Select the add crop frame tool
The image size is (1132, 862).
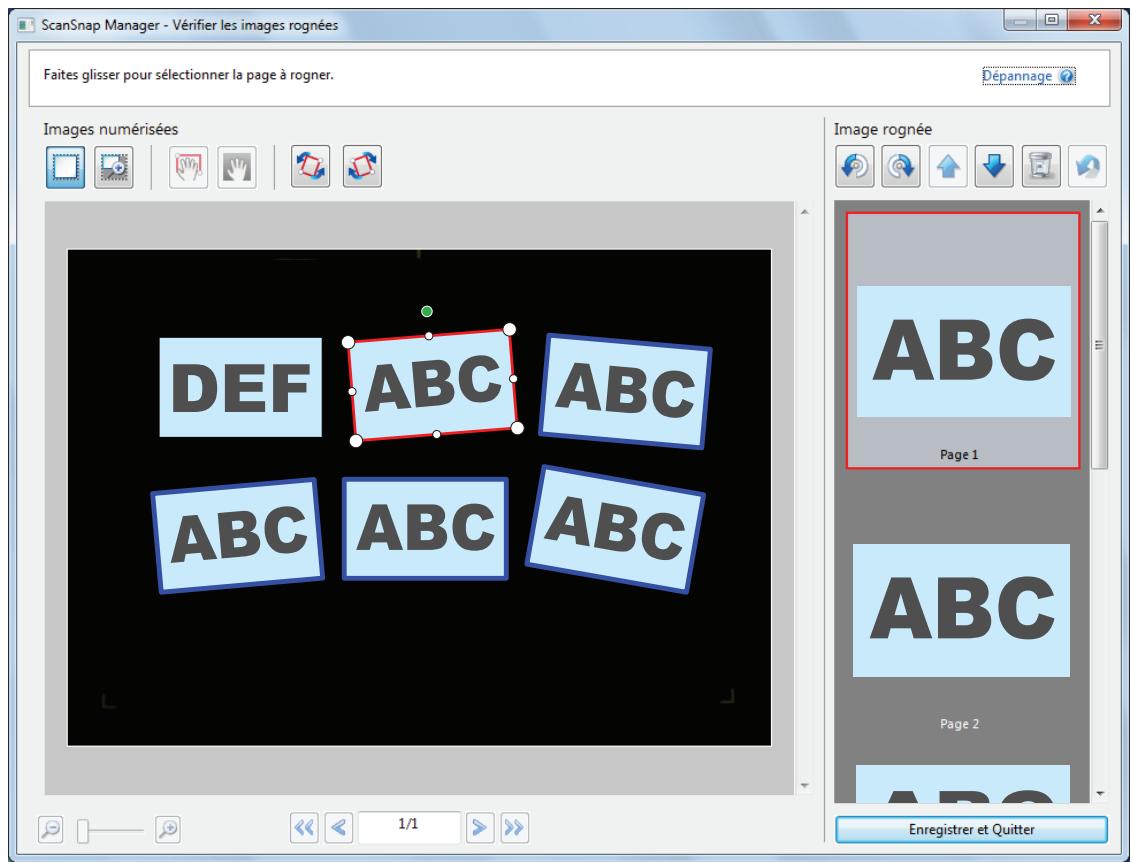click(113, 167)
